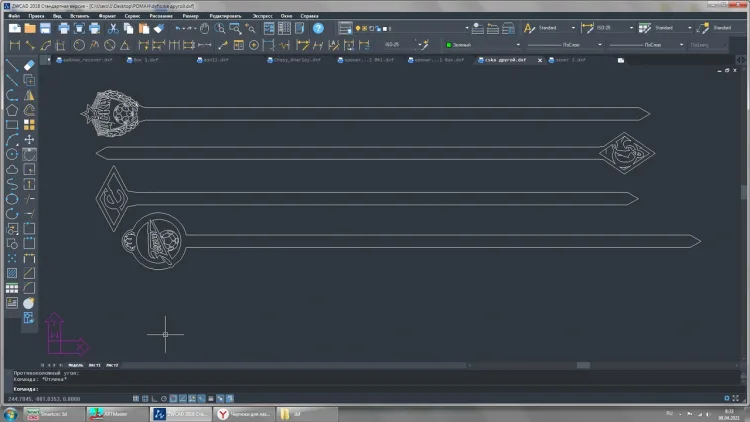This screenshot has width=750, height=422.
Task: Click the Plot printer icon
Action: coord(64,28)
